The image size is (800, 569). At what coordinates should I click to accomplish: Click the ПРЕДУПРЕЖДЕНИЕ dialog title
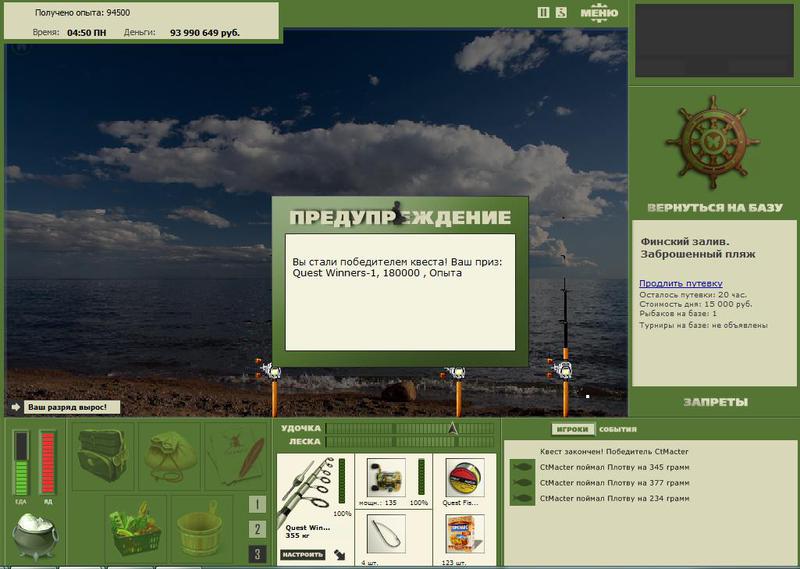click(400, 217)
